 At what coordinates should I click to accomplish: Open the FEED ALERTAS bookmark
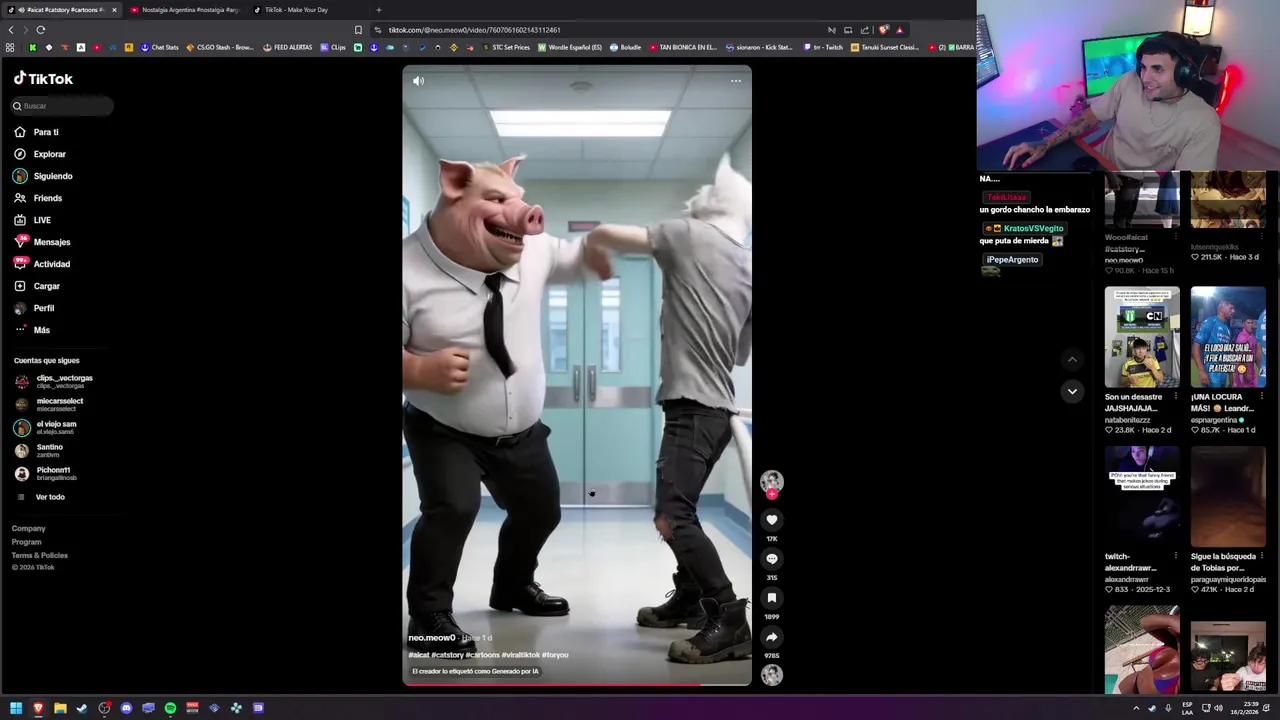tap(288, 47)
